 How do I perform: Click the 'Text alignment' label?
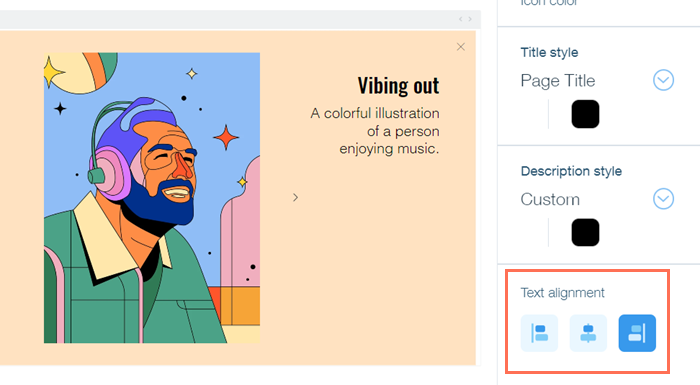click(562, 293)
